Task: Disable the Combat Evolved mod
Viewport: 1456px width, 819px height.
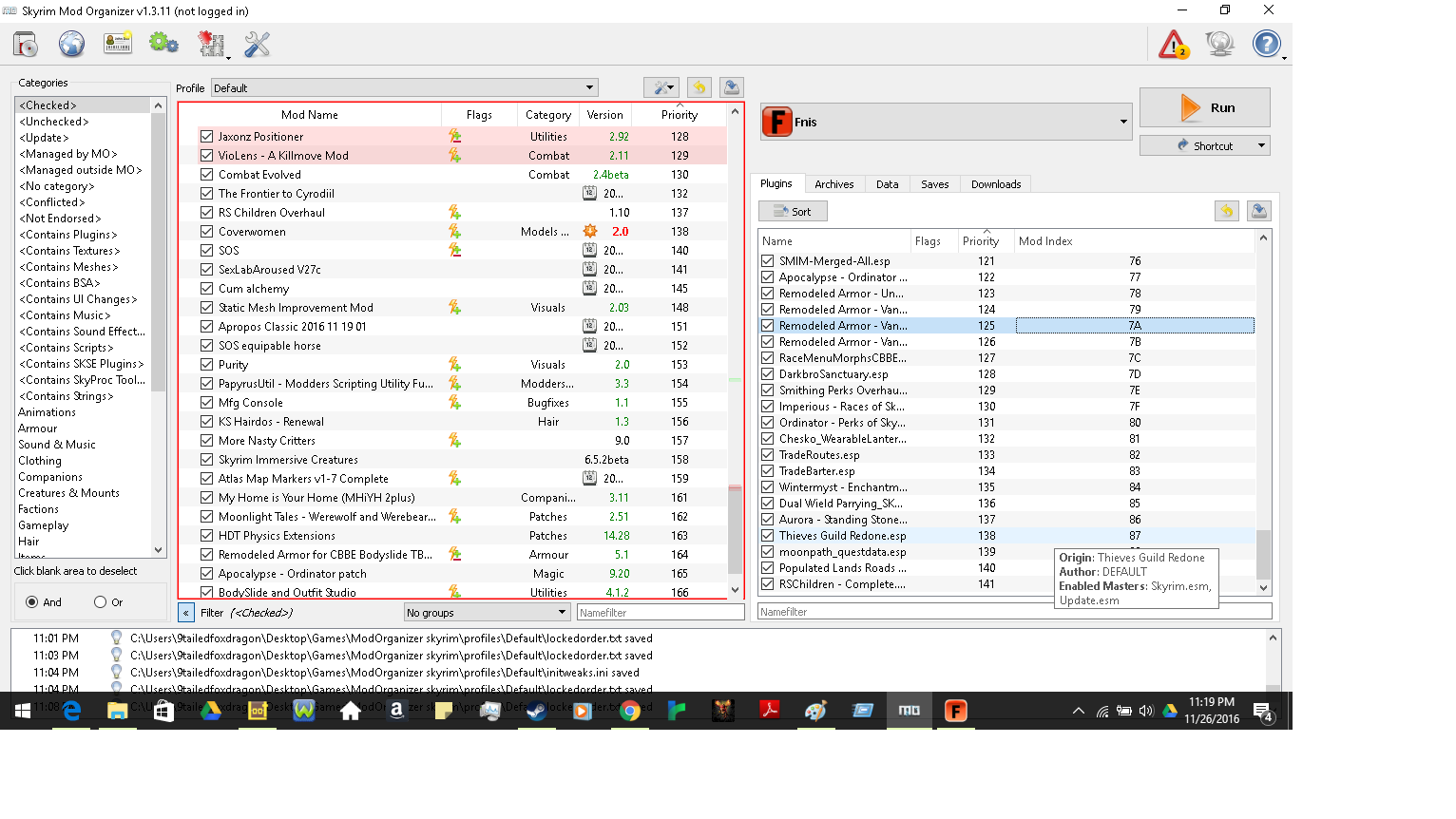Action: point(206,175)
